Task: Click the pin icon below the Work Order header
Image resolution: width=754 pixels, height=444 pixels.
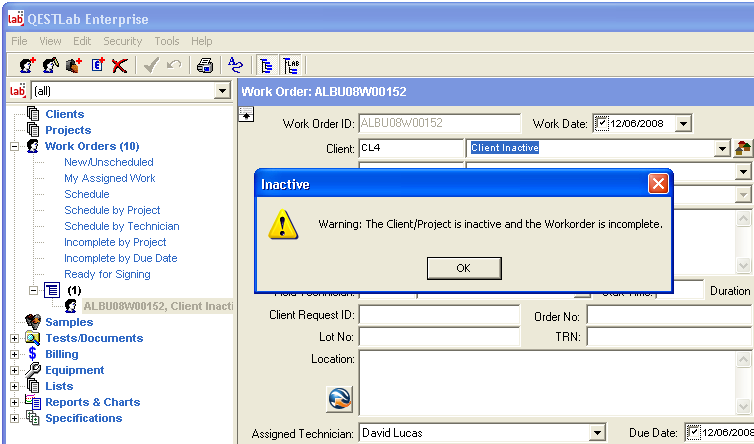Action: (246, 117)
